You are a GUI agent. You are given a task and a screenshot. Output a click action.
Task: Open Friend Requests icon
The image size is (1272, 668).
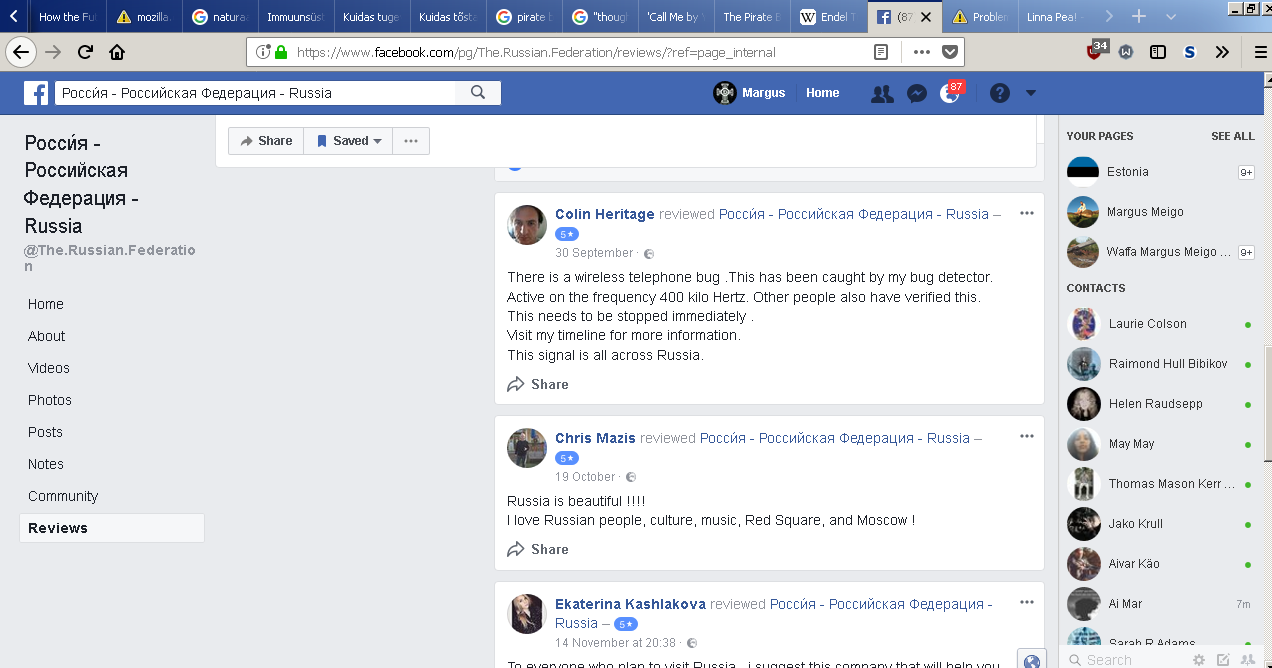coord(882,93)
